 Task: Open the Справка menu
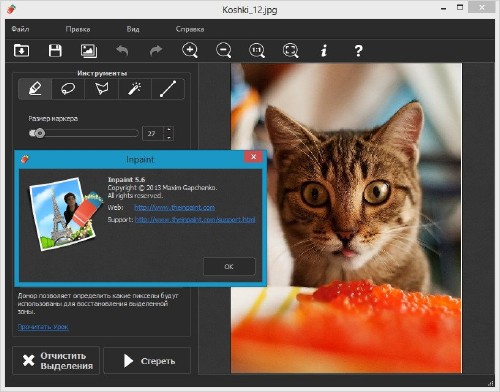[x=190, y=29]
